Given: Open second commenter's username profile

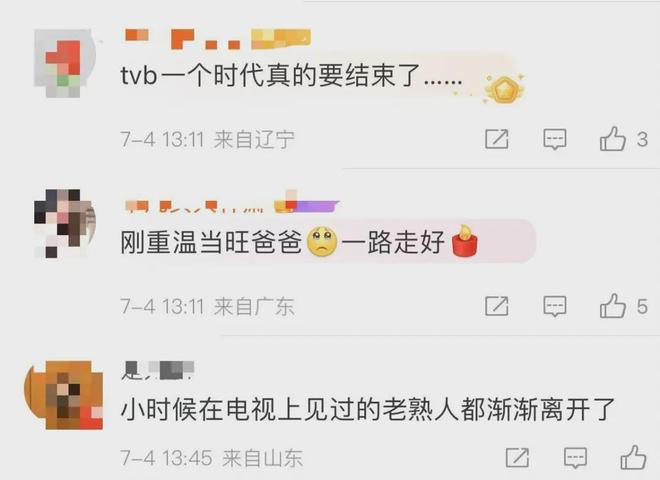Looking at the screenshot, I should (232, 202).
